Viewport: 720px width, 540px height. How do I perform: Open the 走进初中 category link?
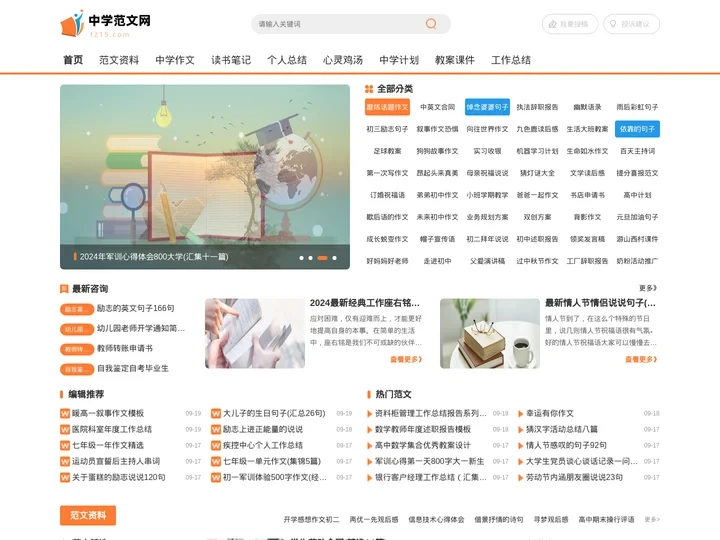[x=437, y=261]
